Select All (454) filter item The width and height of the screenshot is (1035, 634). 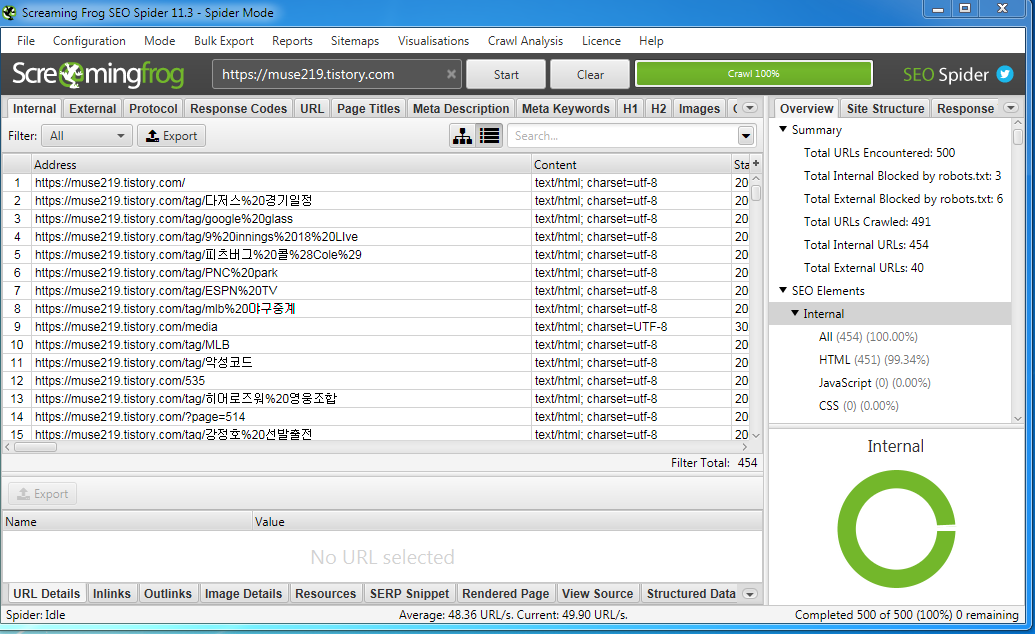point(868,337)
